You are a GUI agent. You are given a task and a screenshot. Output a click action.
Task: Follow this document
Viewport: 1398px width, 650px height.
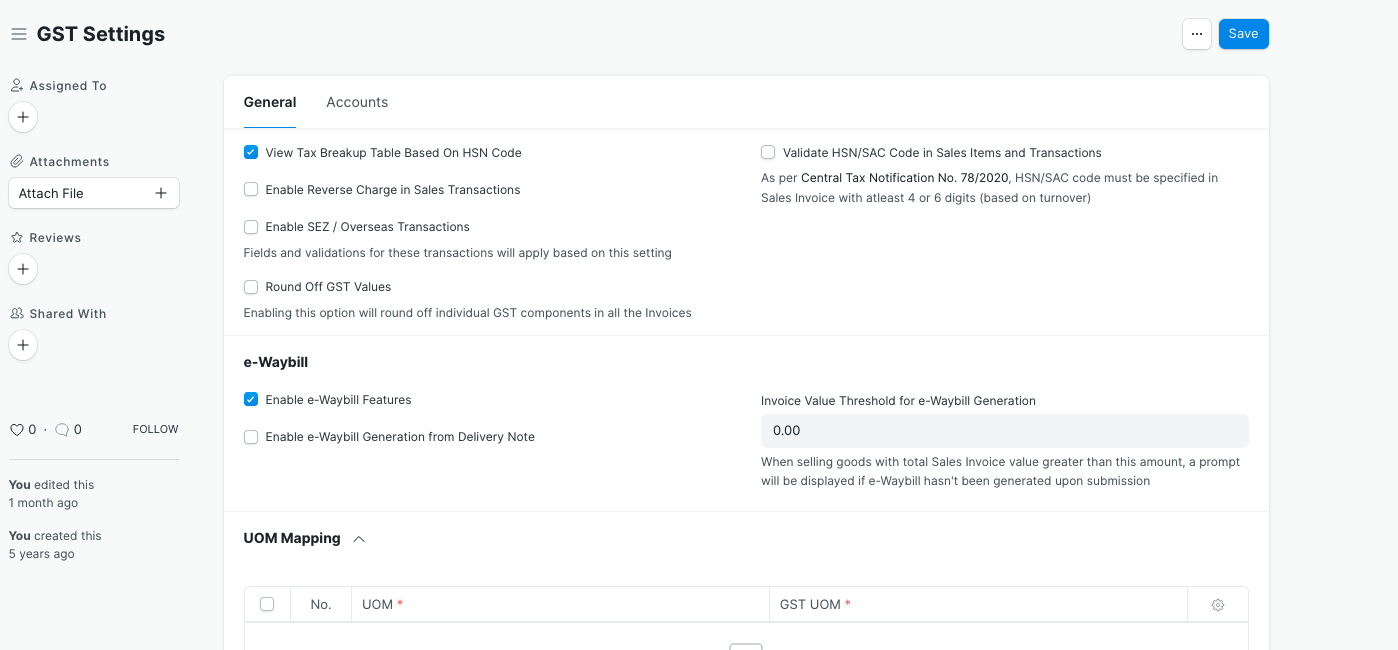coord(155,429)
